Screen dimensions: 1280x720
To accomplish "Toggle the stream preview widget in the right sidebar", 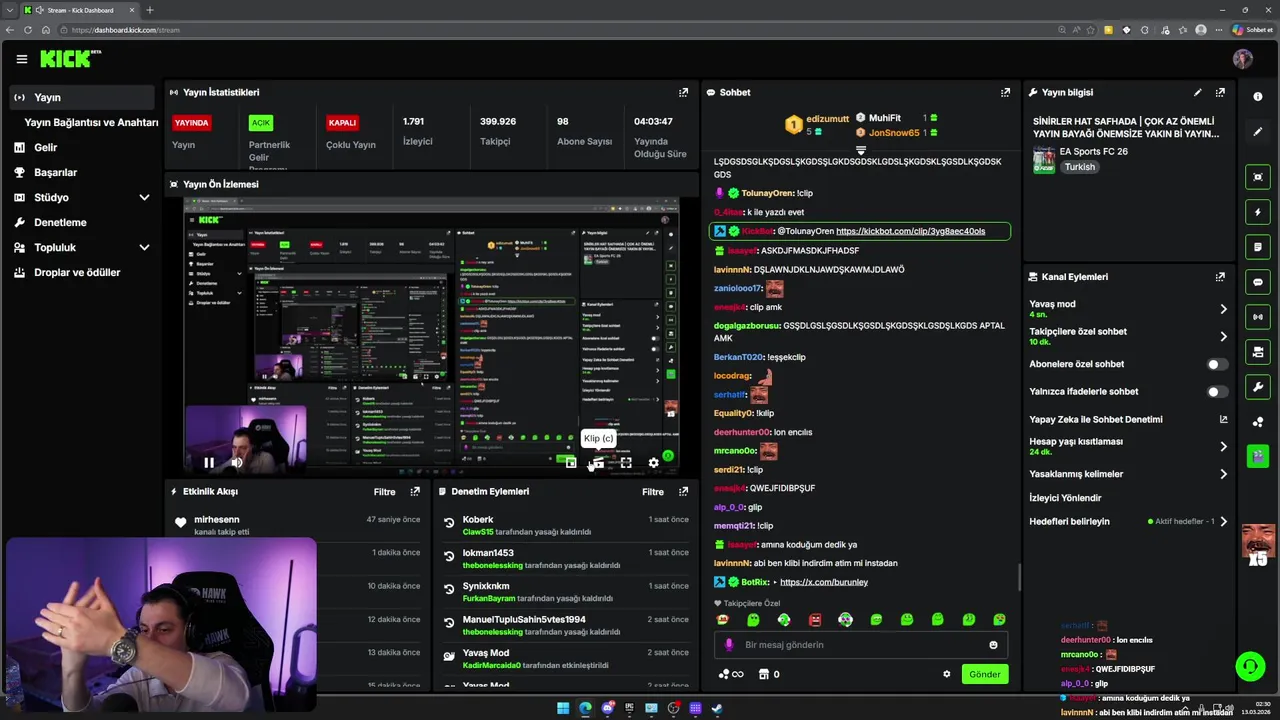I will point(1258,177).
